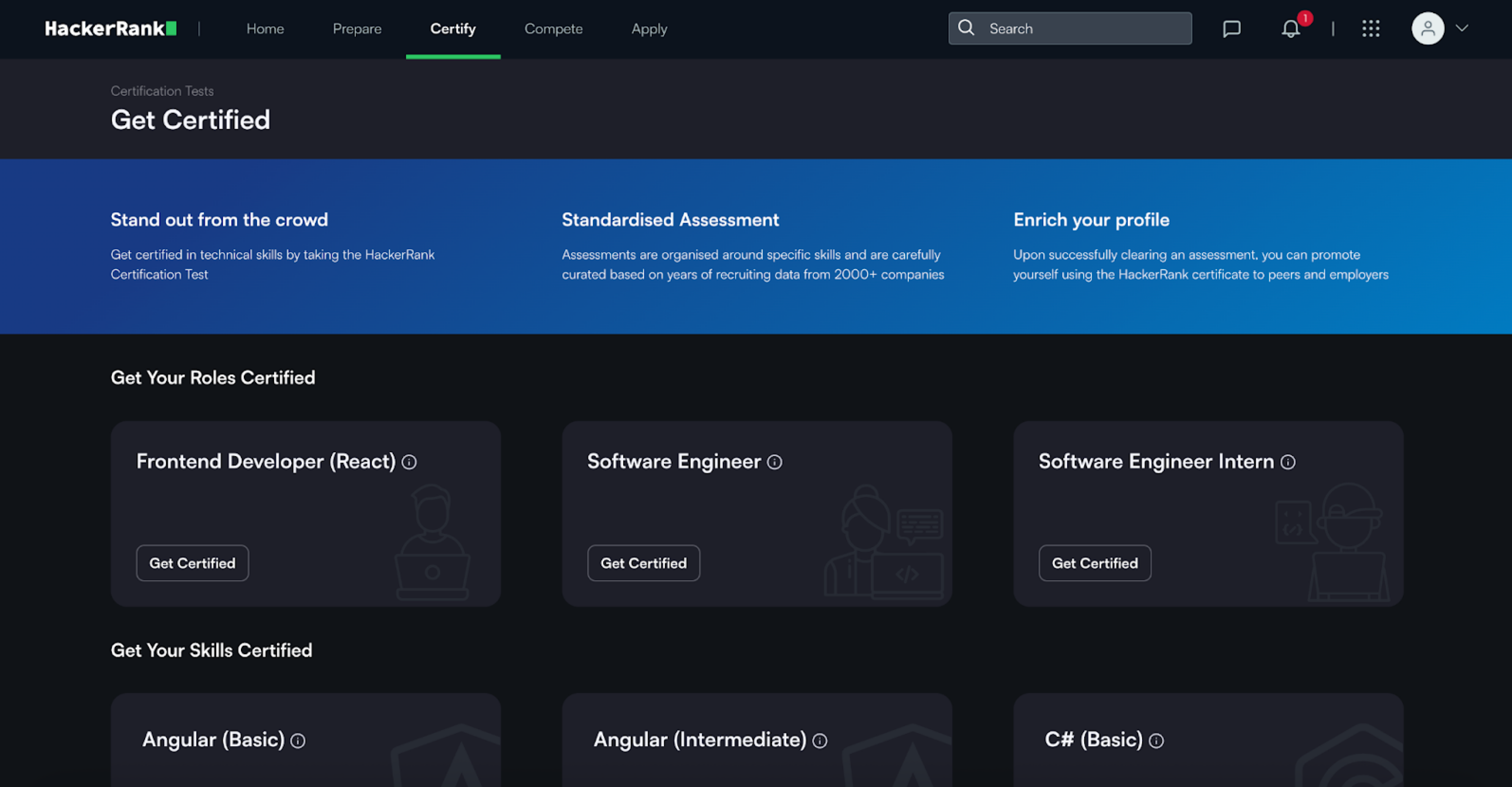
Task: Open the C# (Basic) skill card title
Action: tap(1094, 740)
